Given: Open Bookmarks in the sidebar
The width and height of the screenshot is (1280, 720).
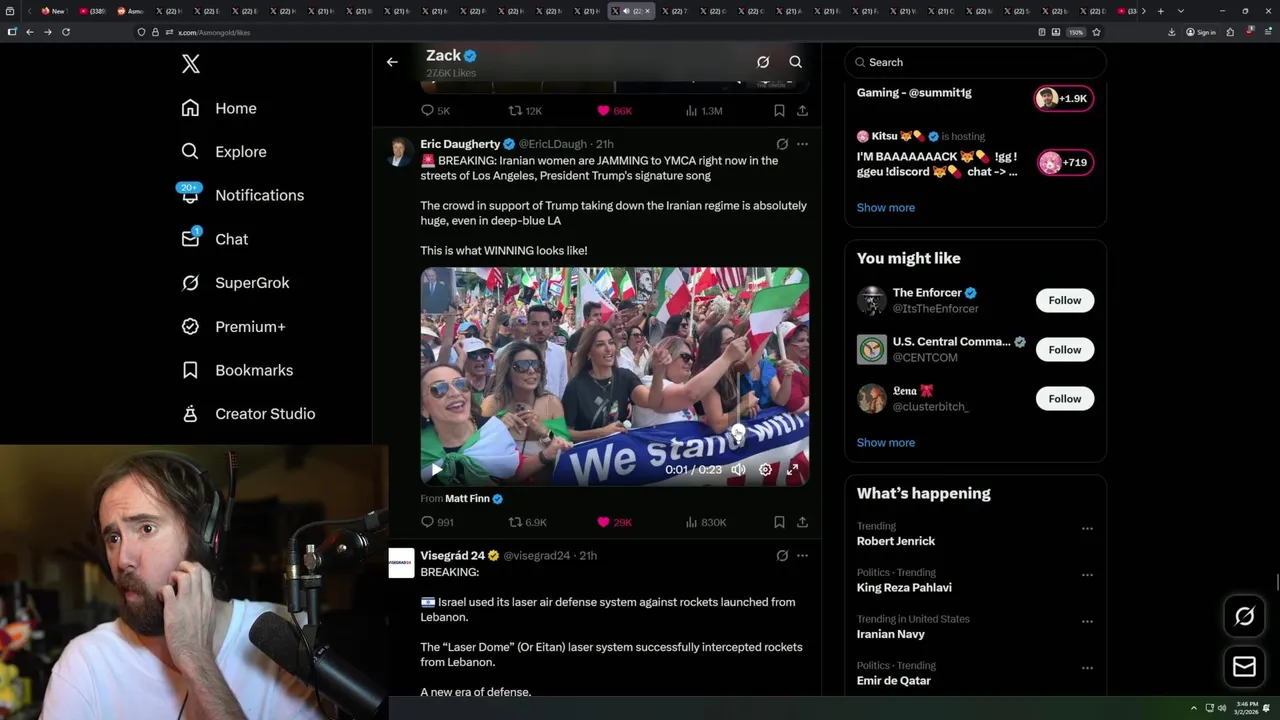Looking at the screenshot, I should 237,370.
